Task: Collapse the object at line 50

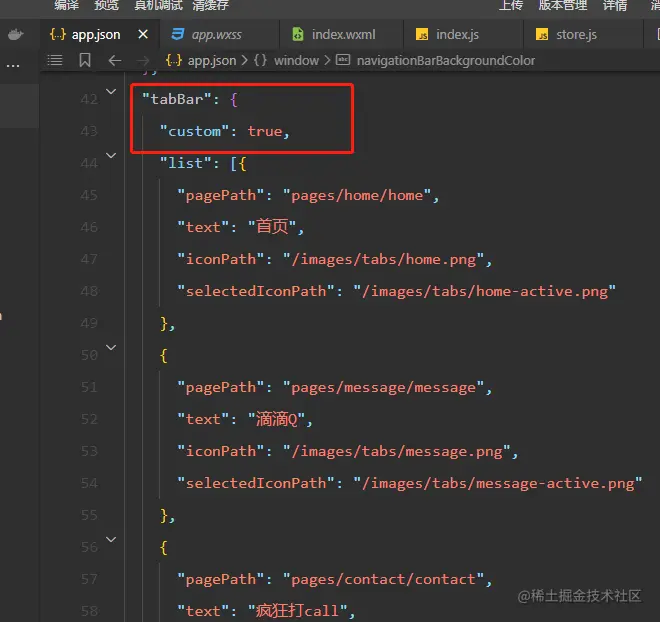Action: pyautogui.click(x=111, y=347)
